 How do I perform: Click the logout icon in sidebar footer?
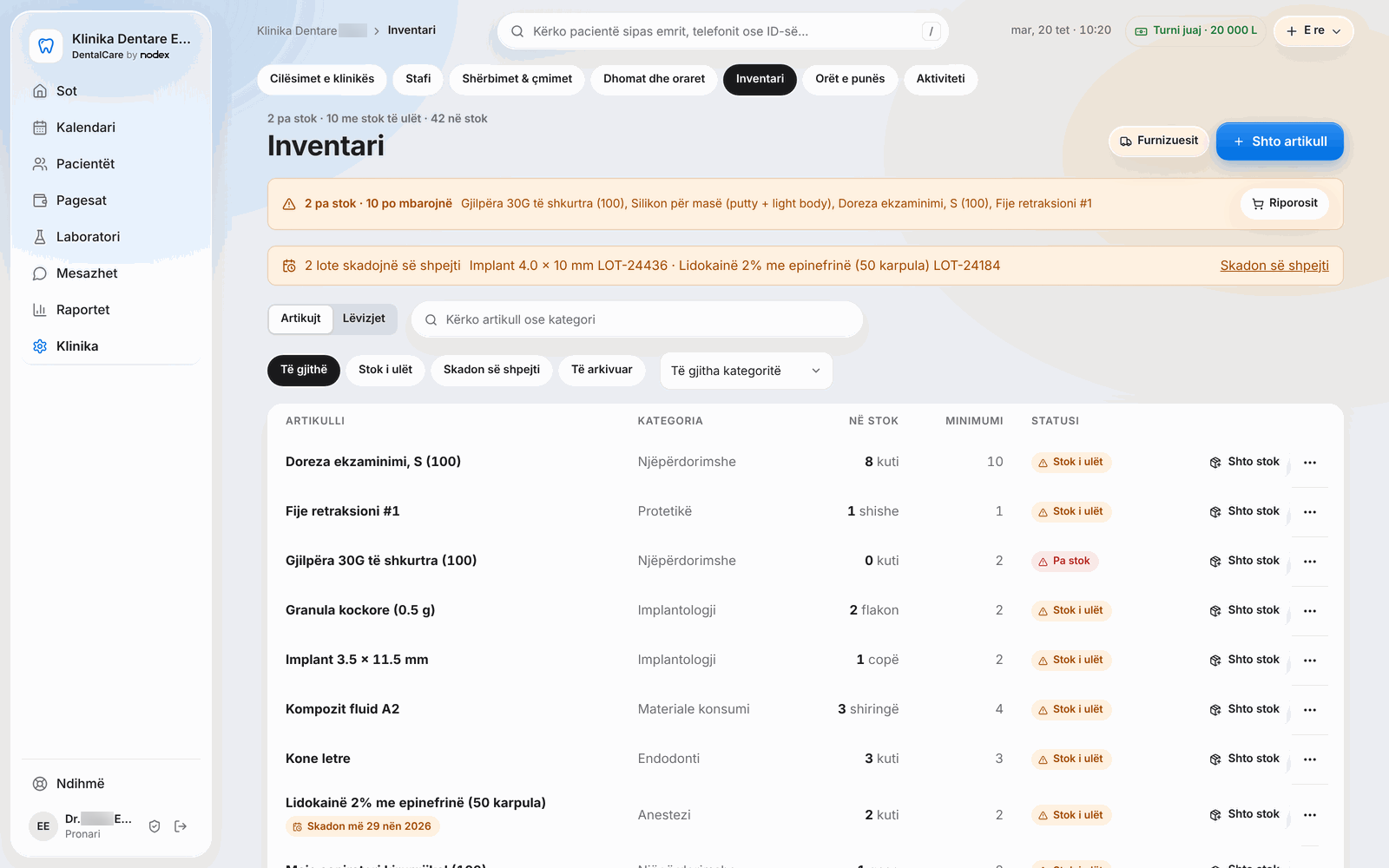click(x=181, y=826)
